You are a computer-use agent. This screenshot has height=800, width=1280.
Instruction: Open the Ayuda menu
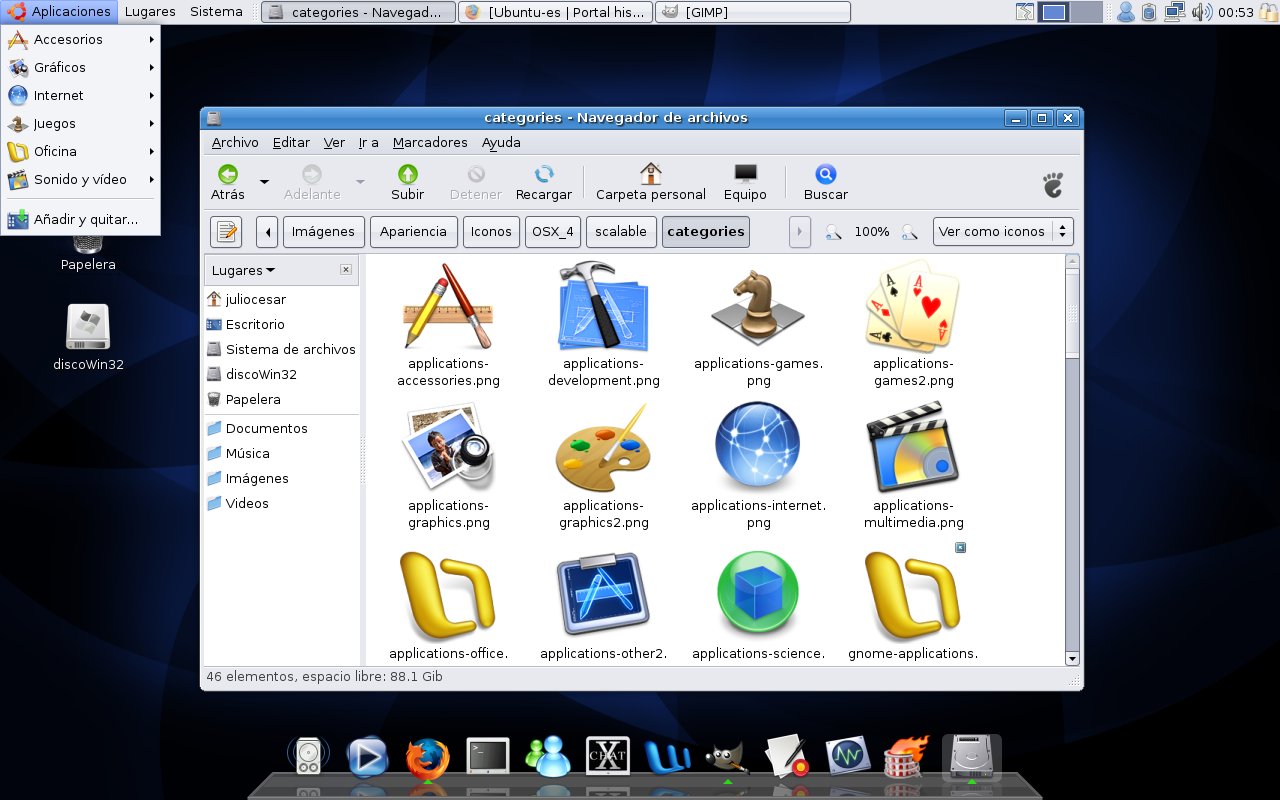pos(501,143)
